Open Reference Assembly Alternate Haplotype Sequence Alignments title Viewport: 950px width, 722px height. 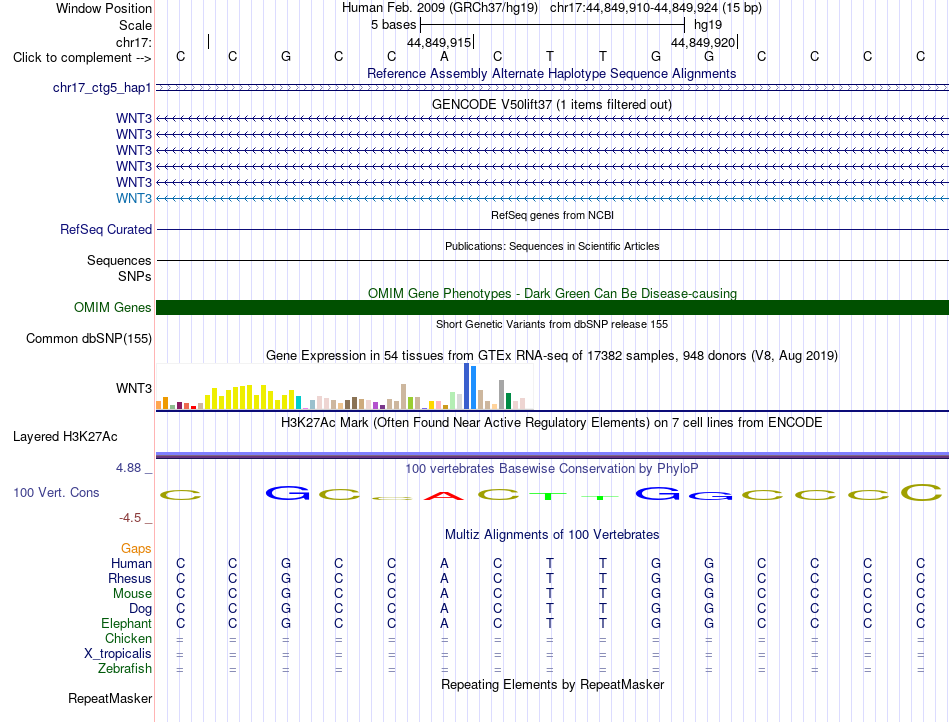click(x=551, y=73)
